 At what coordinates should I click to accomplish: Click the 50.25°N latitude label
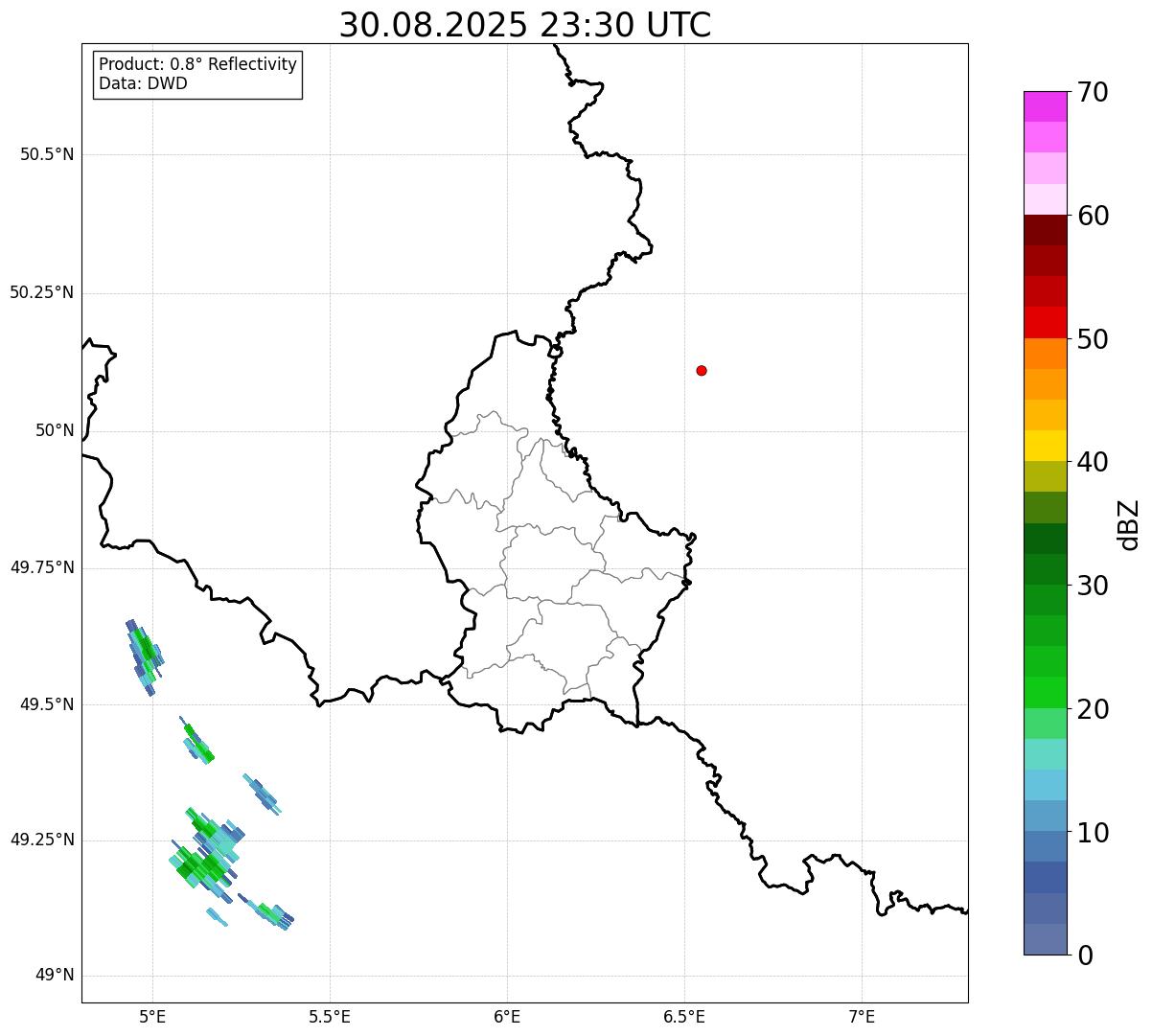[42, 292]
